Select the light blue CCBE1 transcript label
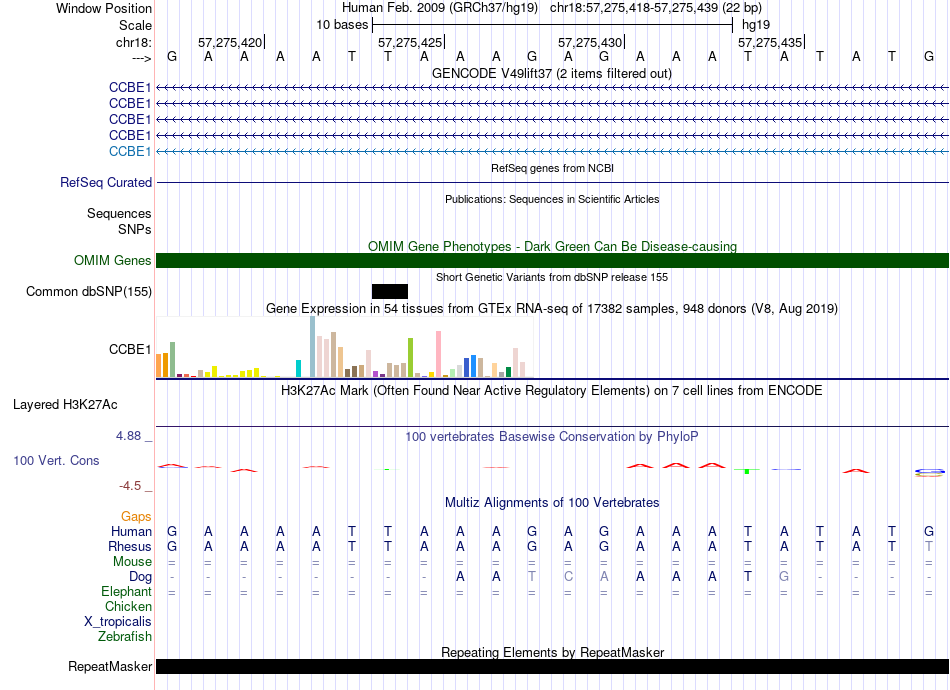The image size is (950, 690). 130,151
